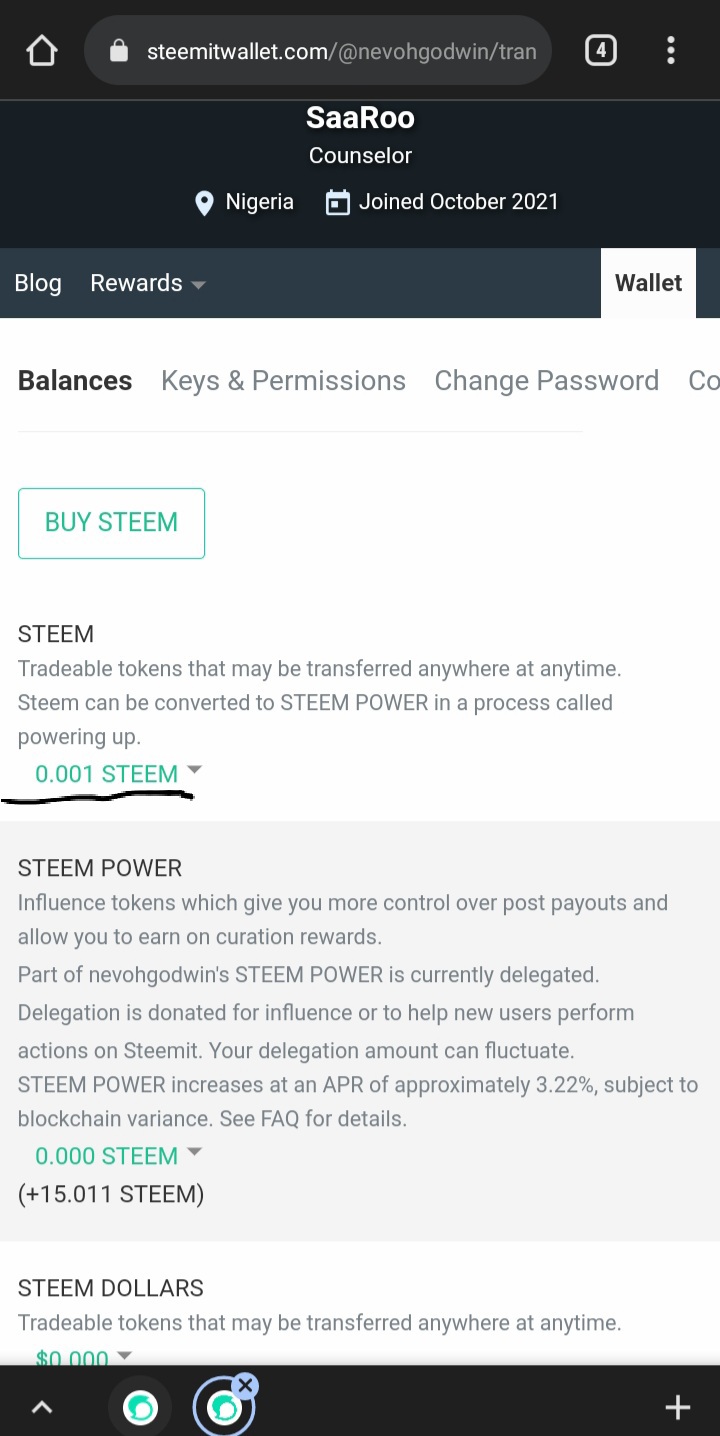Open the Change Password tab
Image resolution: width=720 pixels, height=1436 pixels.
coord(546,381)
